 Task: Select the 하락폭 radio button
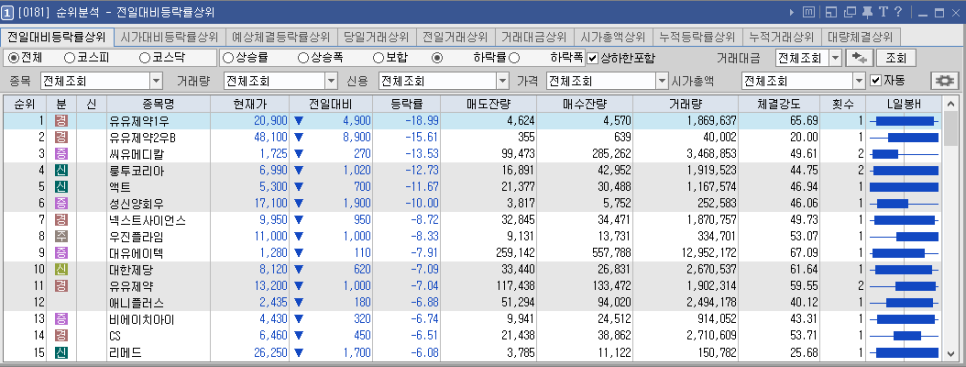[x=514, y=58]
